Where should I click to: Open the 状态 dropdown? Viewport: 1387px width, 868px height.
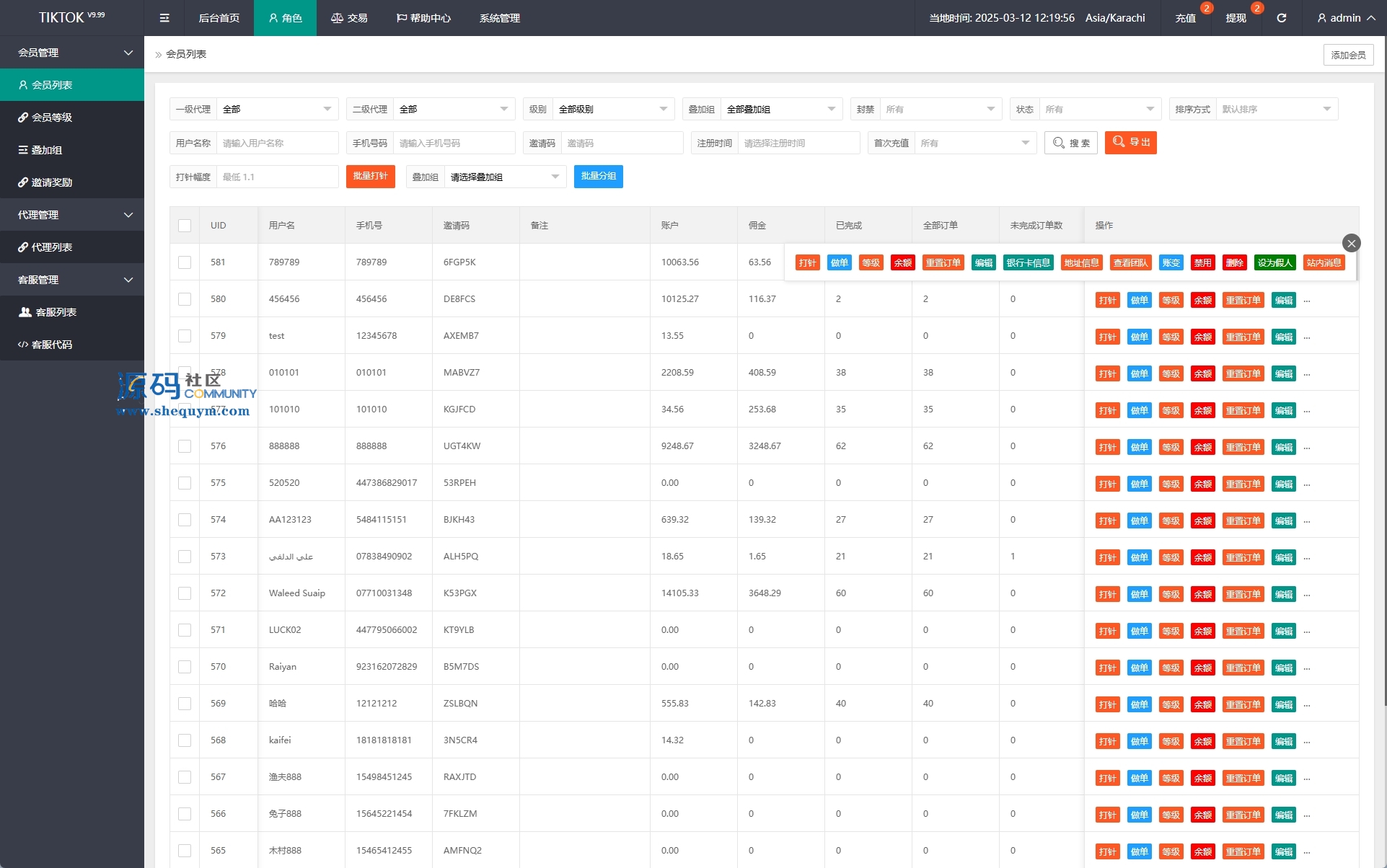1100,109
